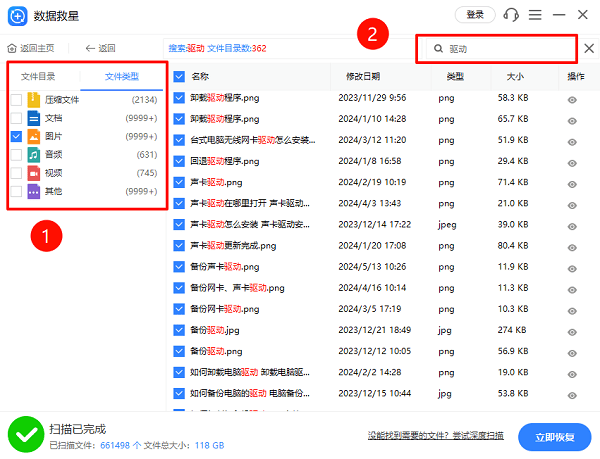Sort by the 大小 column header
The height and width of the screenshot is (459, 600).
click(515, 76)
